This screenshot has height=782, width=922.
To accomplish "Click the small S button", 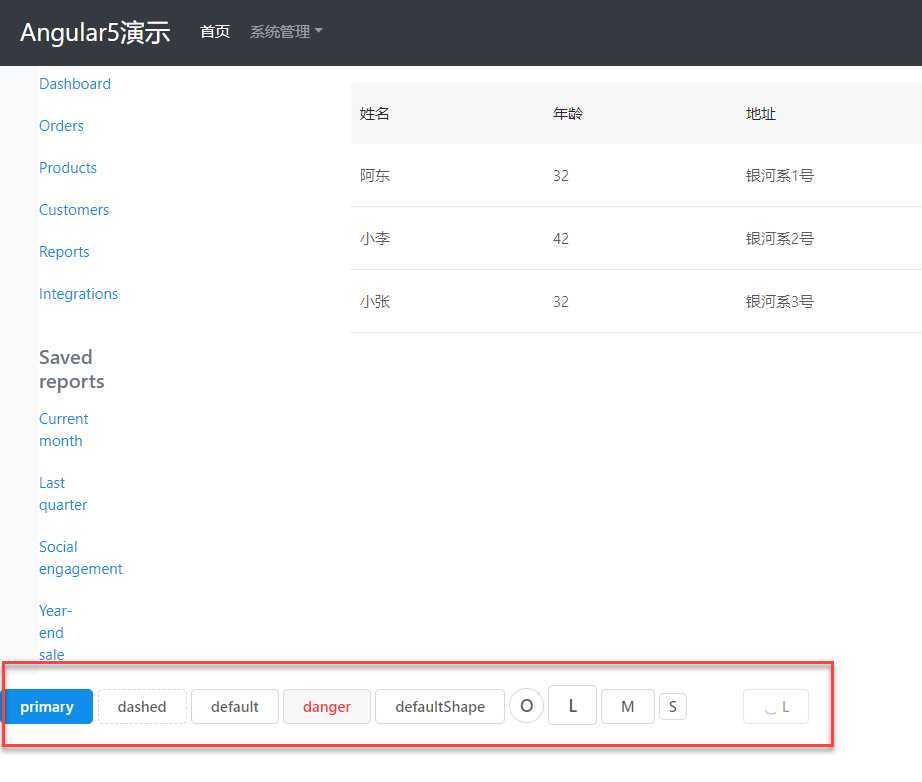I will coord(673,706).
